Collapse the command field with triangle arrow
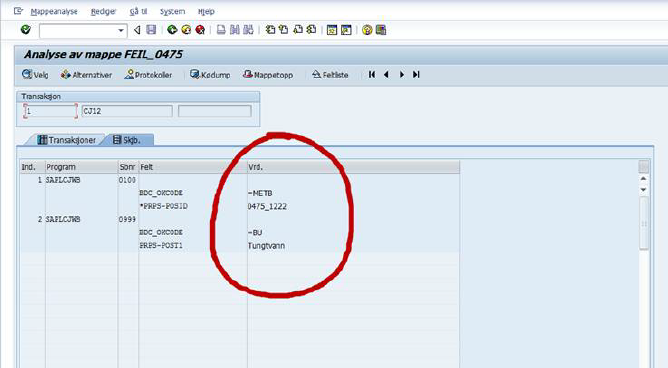The image size is (668, 368). [x=137, y=30]
